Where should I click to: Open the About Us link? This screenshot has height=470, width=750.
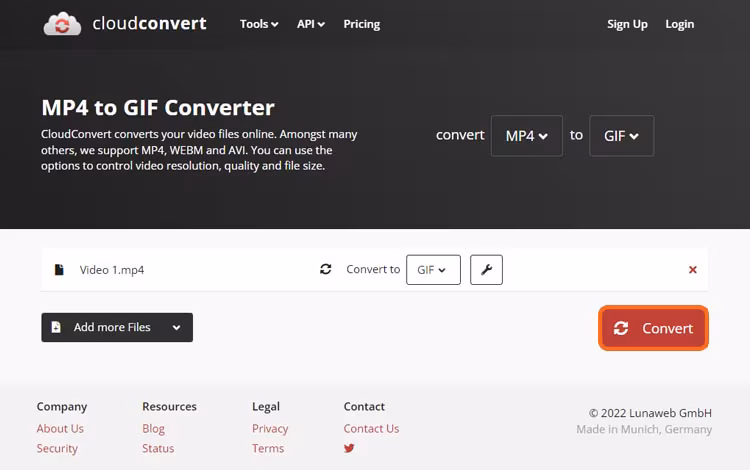click(x=60, y=428)
